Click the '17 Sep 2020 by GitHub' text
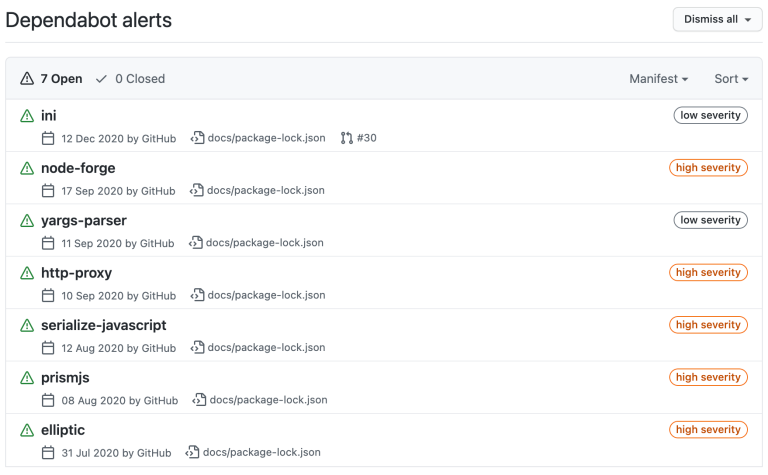Image resolution: width=768 pixels, height=475 pixels. click(x=118, y=191)
